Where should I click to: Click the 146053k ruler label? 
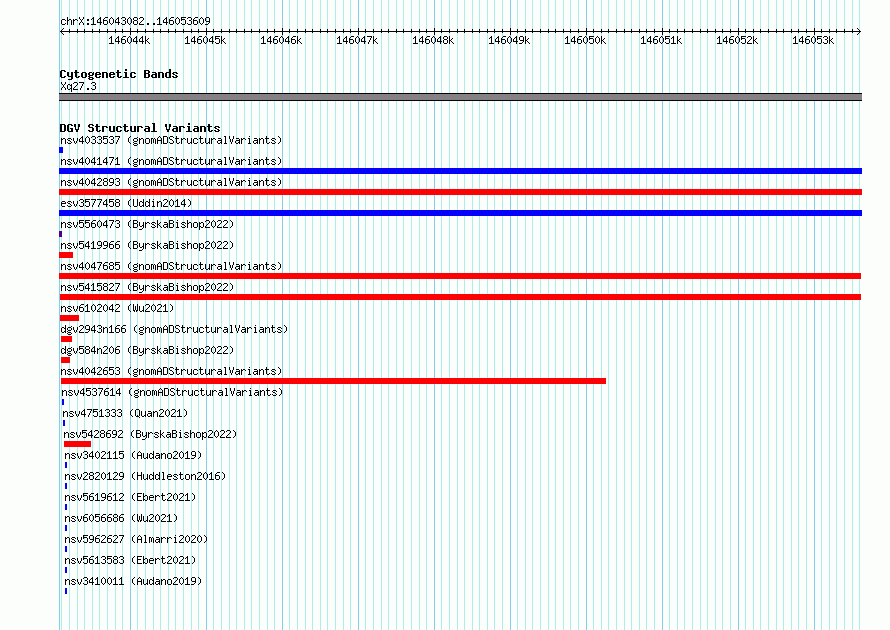click(814, 40)
